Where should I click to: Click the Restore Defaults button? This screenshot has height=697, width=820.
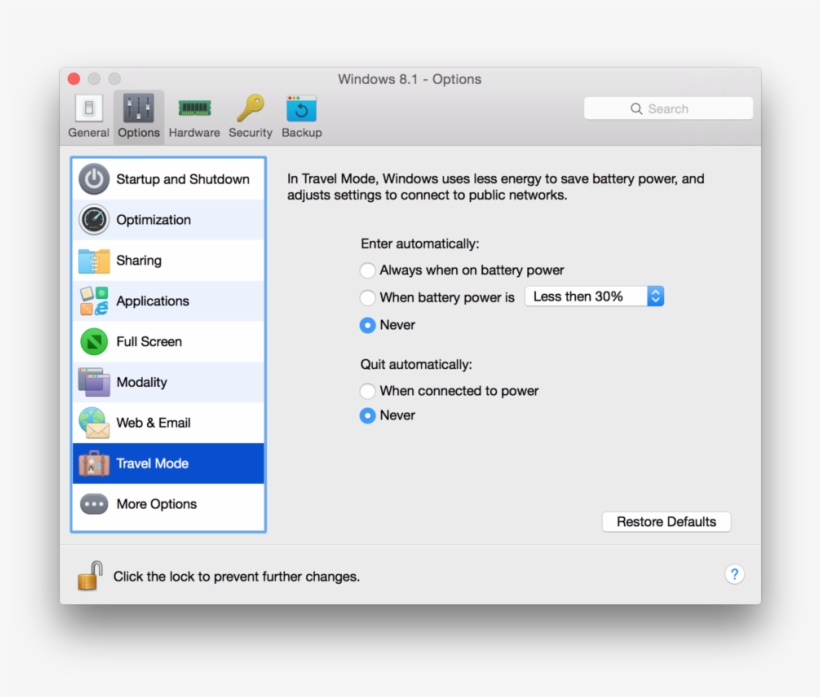point(666,522)
